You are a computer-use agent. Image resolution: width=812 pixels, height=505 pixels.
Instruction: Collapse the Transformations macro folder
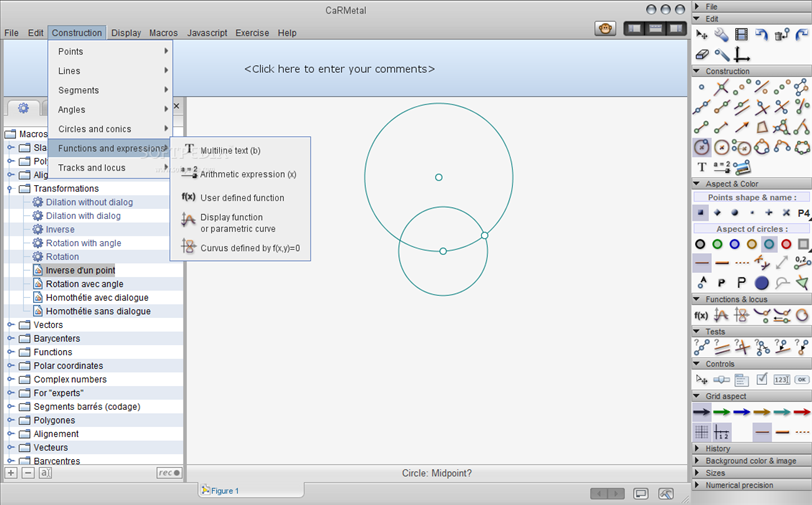point(10,189)
